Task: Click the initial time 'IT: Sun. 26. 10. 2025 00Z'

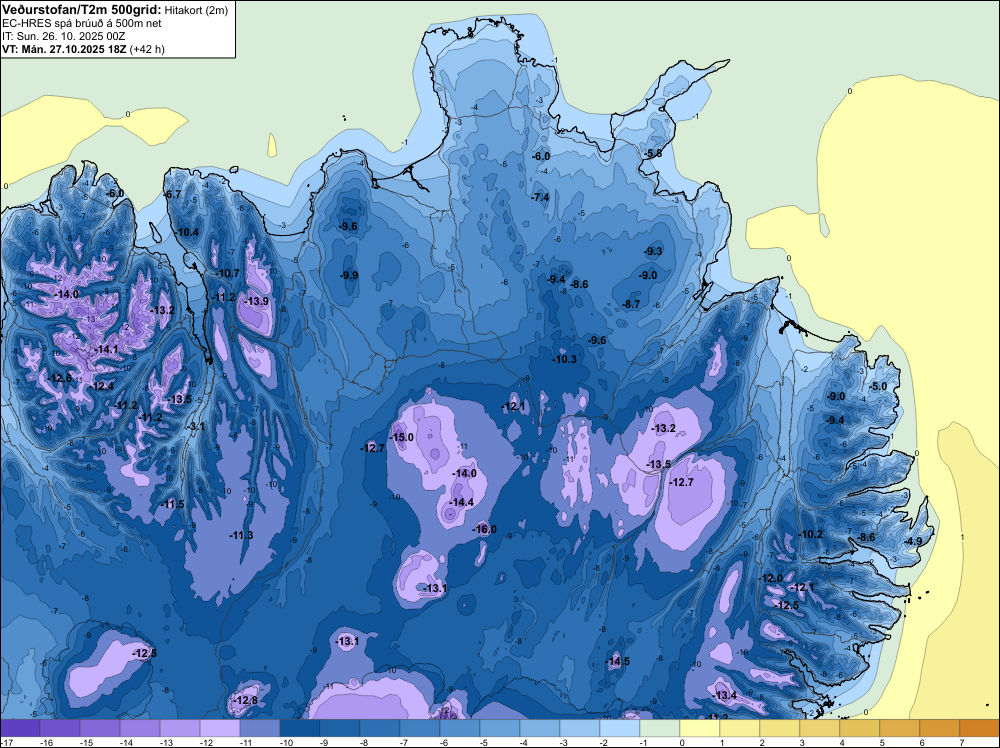Action: pyautogui.click(x=64, y=36)
